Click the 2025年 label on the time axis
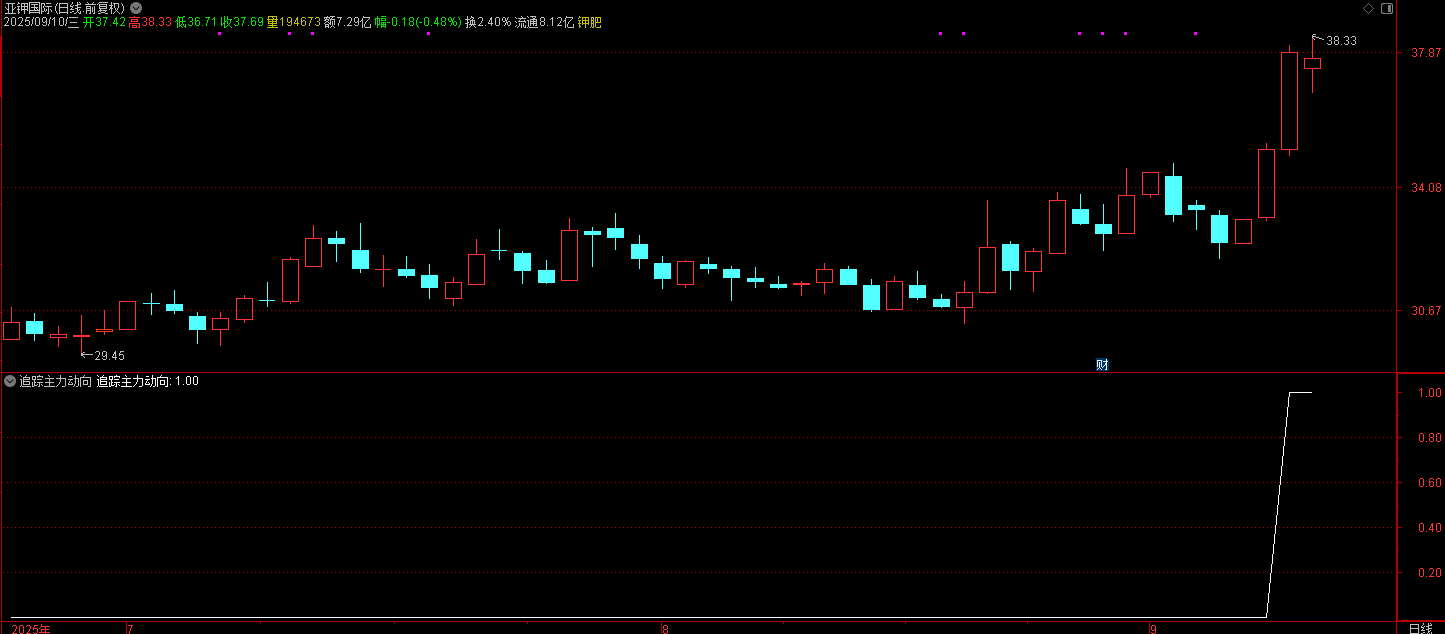This screenshot has width=1445, height=634. click(31, 629)
